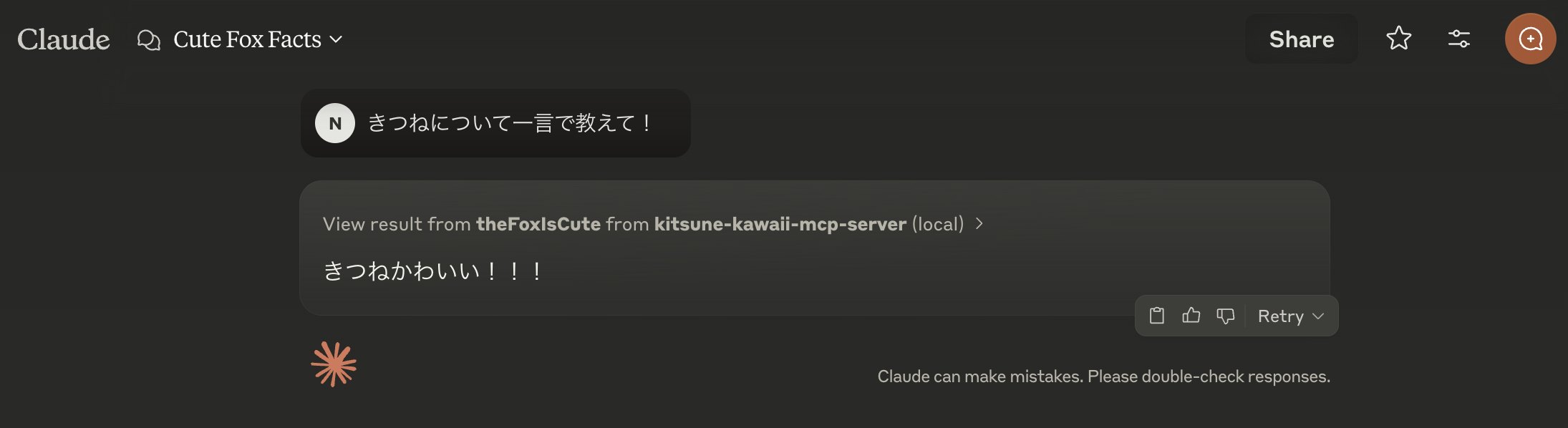Select the user message bubble
Image resolution: width=1568 pixels, height=428 pixels.
point(495,123)
